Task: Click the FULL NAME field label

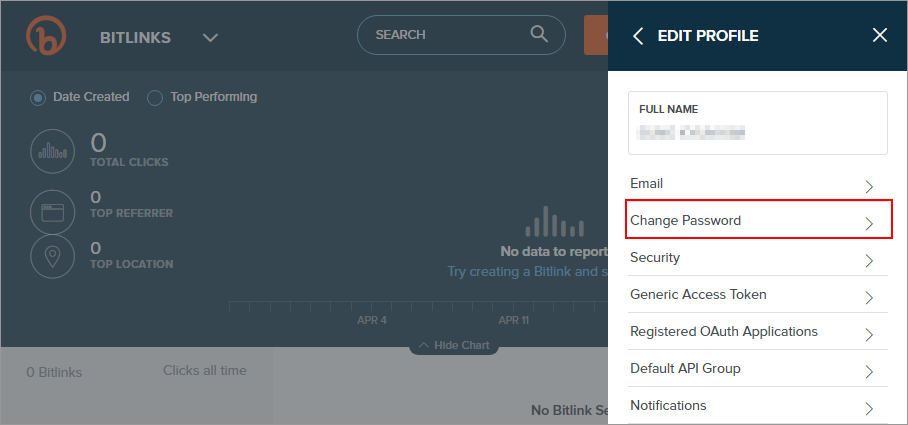Action: (668, 109)
